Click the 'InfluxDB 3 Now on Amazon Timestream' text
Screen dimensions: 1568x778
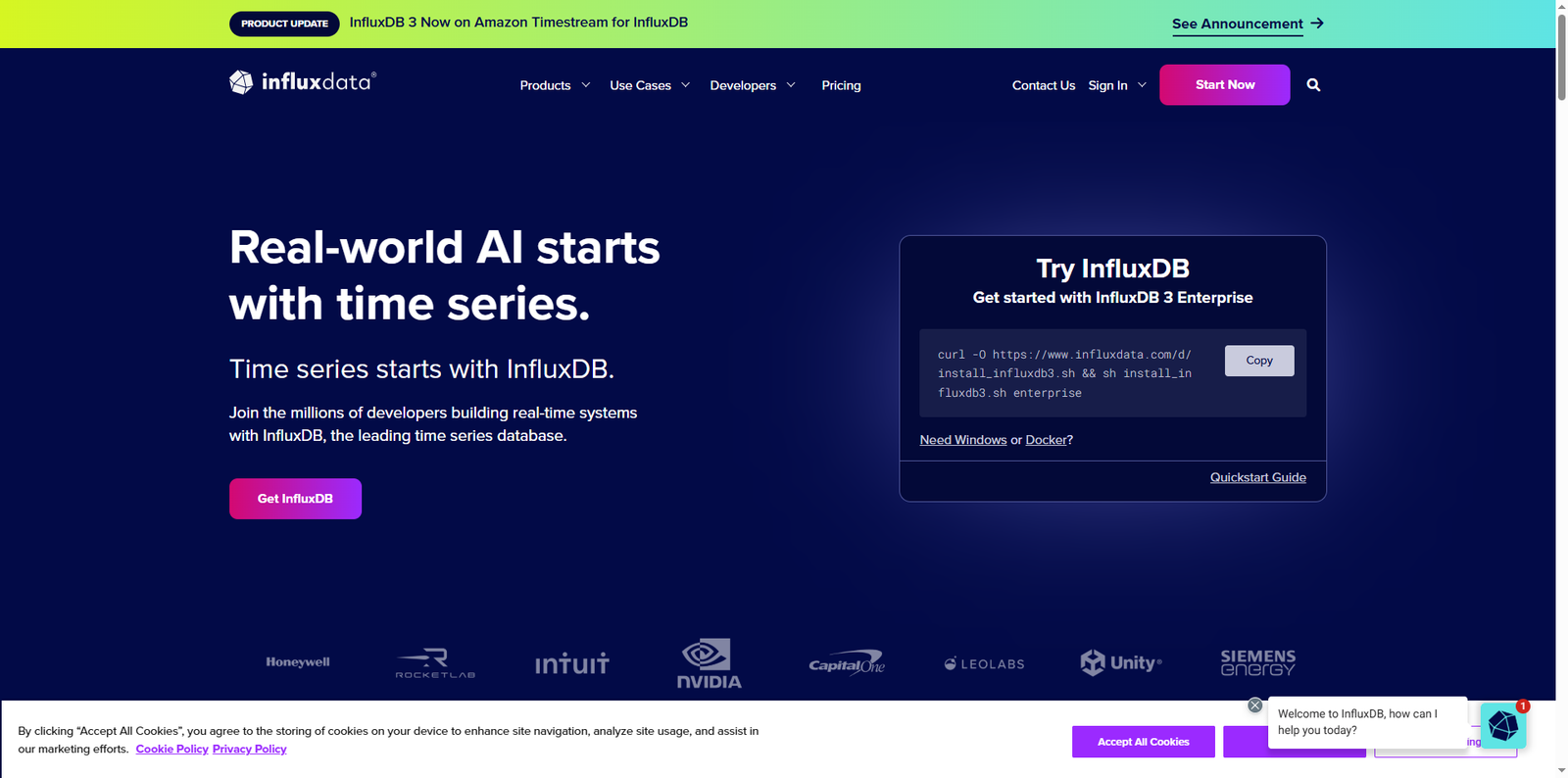coord(518,23)
